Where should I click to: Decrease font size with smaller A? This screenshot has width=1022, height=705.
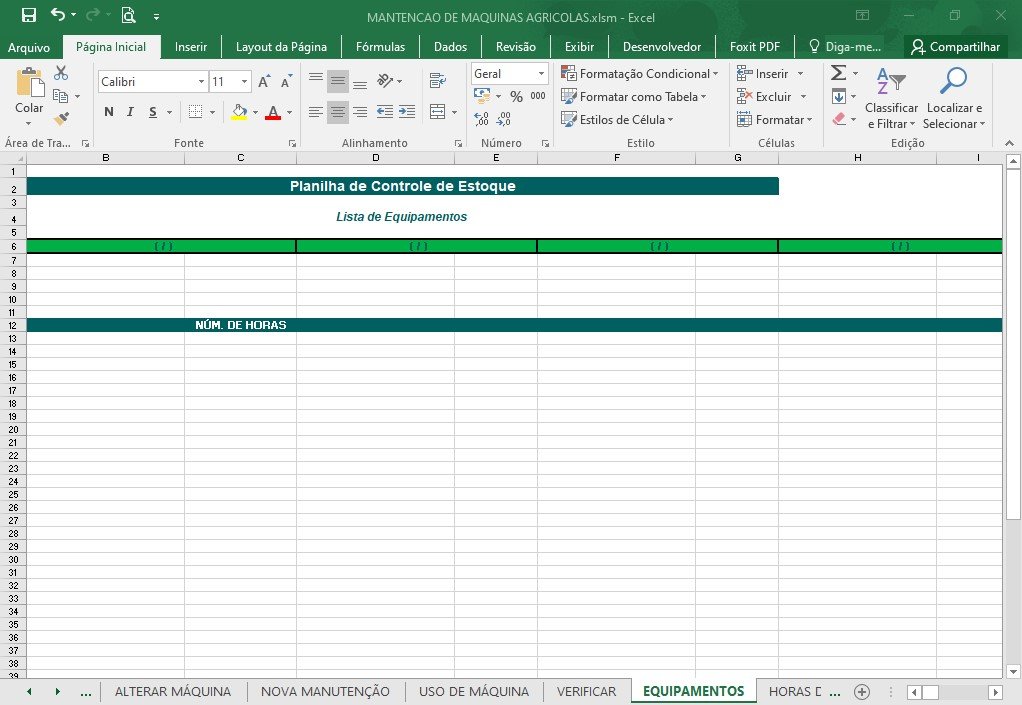285,81
